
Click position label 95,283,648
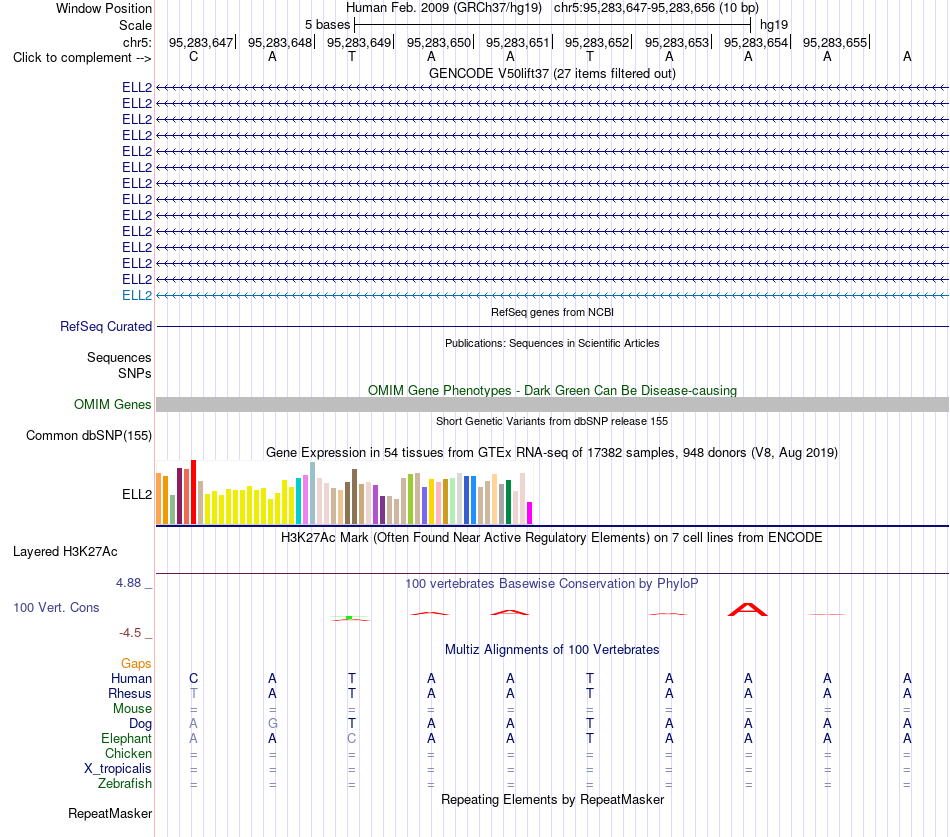pyautogui.click(x=280, y=42)
